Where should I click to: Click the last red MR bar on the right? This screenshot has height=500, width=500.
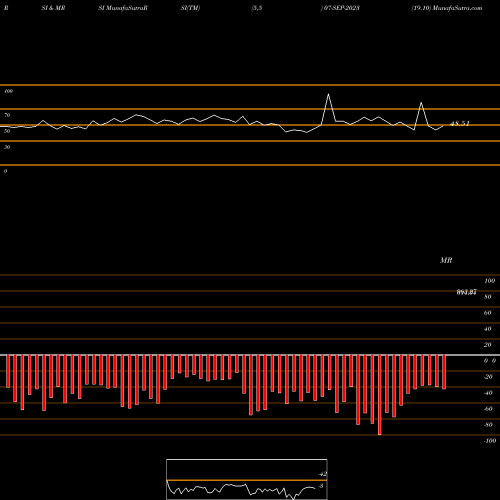click(x=444, y=372)
